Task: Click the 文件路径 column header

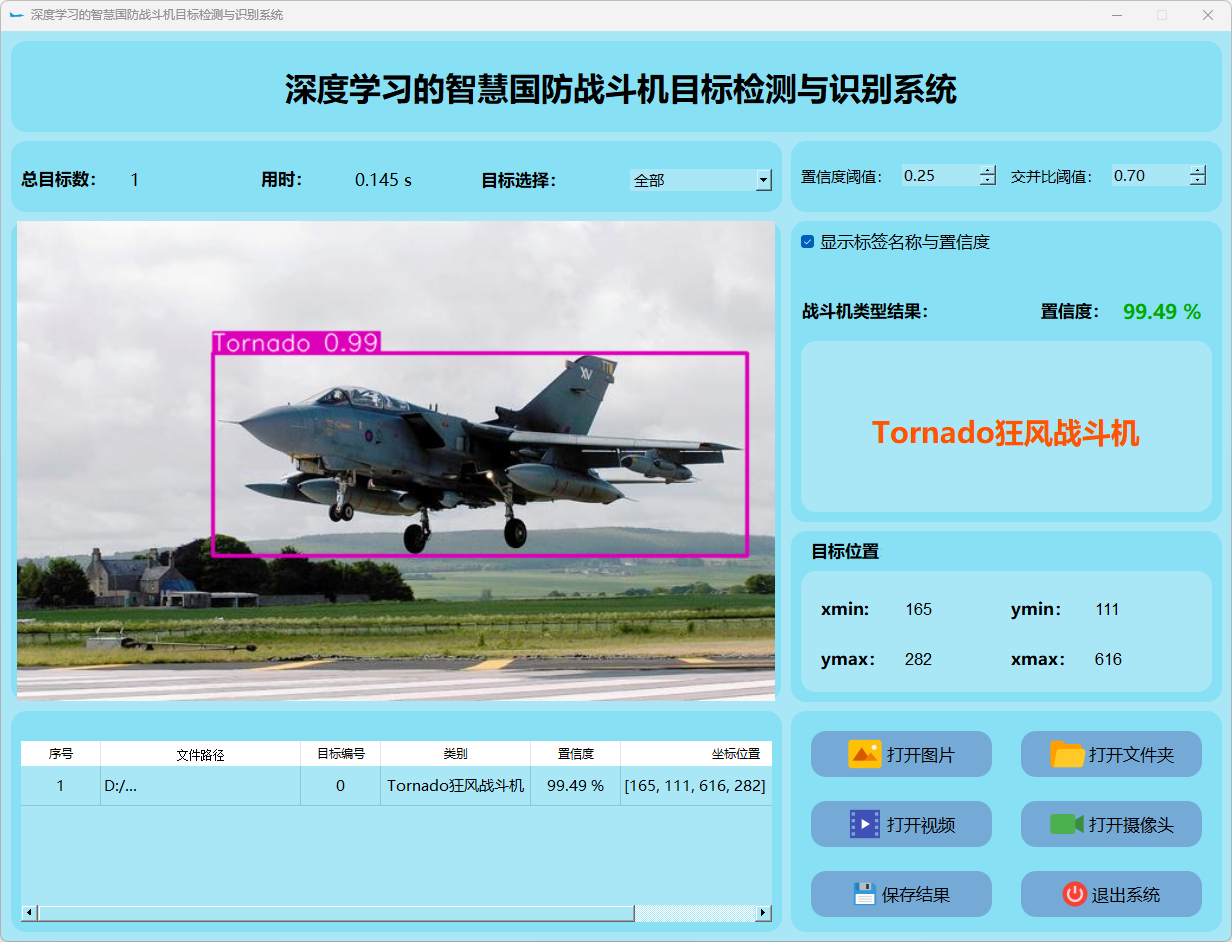Action: click(200, 754)
